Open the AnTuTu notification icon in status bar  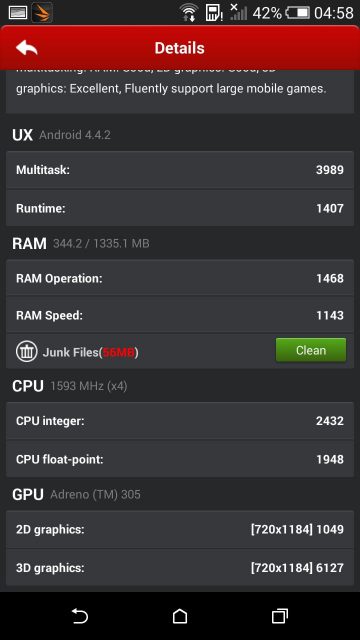point(42,13)
